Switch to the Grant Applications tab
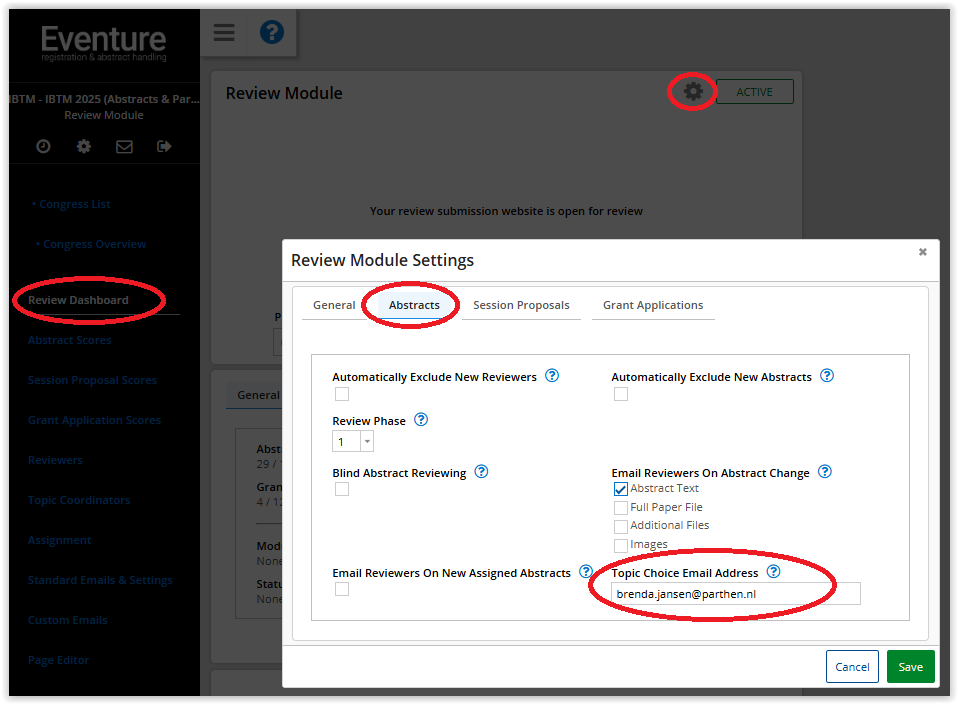The height and width of the screenshot is (704, 958). click(653, 305)
